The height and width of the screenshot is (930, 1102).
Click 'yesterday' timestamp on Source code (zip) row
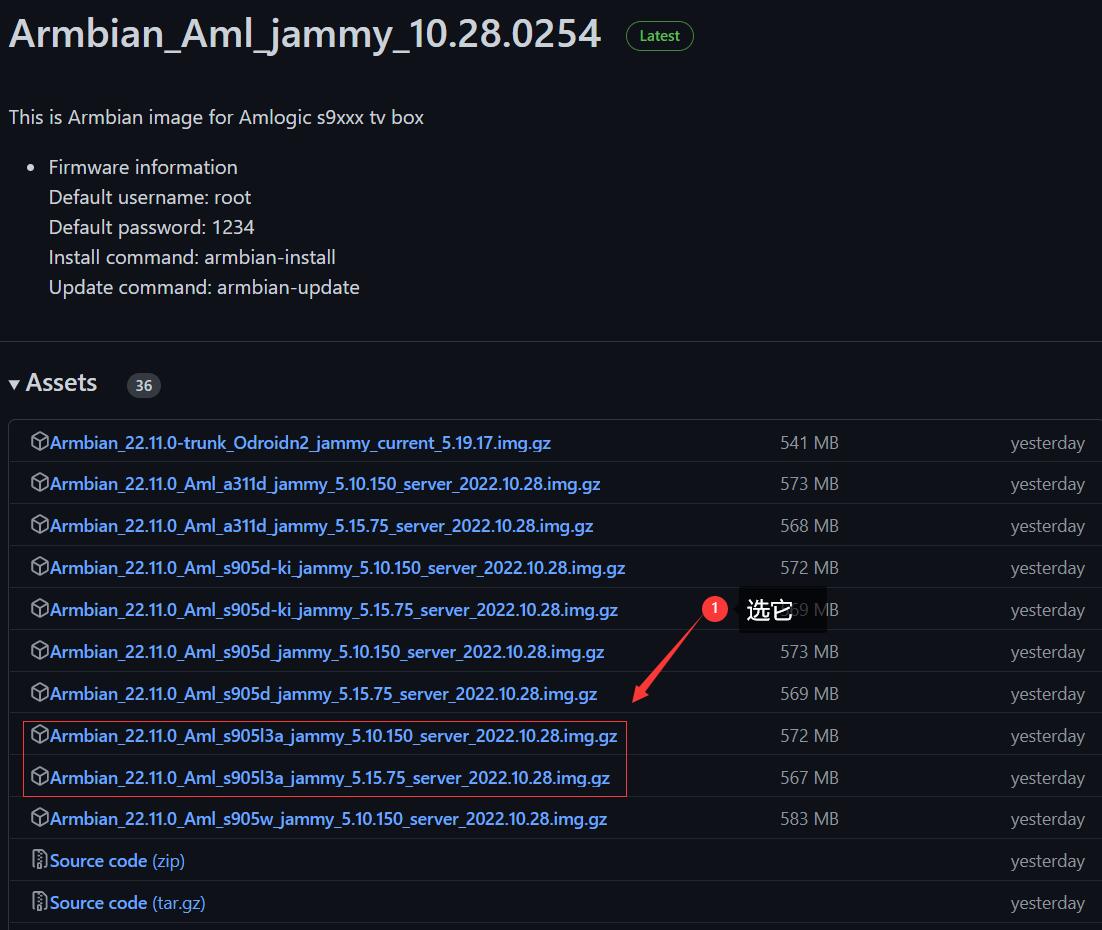pyautogui.click(x=1047, y=861)
